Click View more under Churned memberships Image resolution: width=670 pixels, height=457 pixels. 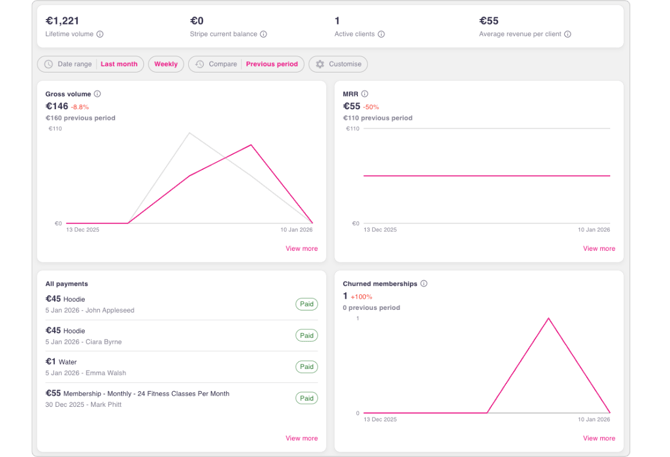pos(599,438)
